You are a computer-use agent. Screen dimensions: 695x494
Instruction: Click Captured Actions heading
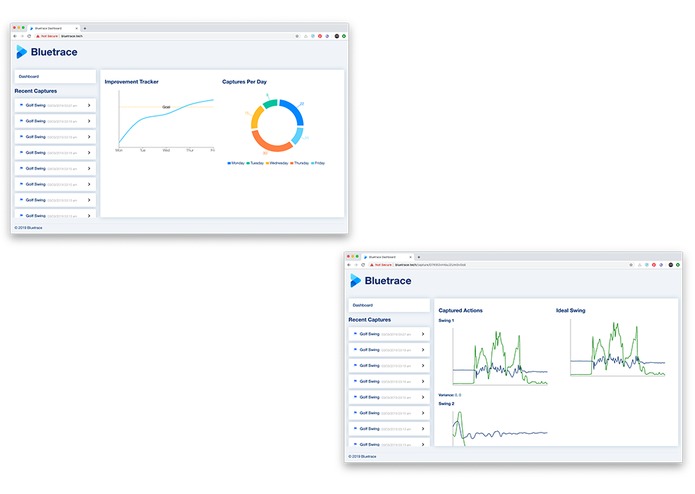[461, 310]
